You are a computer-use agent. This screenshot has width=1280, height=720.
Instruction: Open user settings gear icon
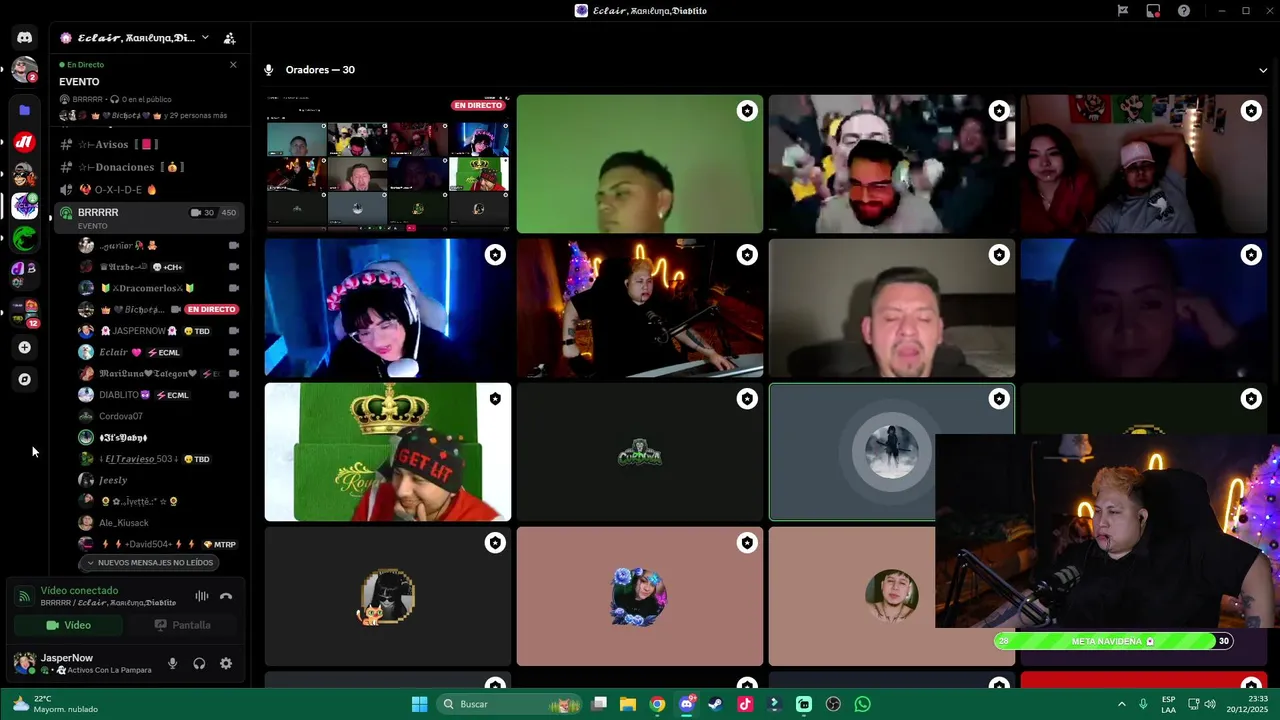(226, 663)
